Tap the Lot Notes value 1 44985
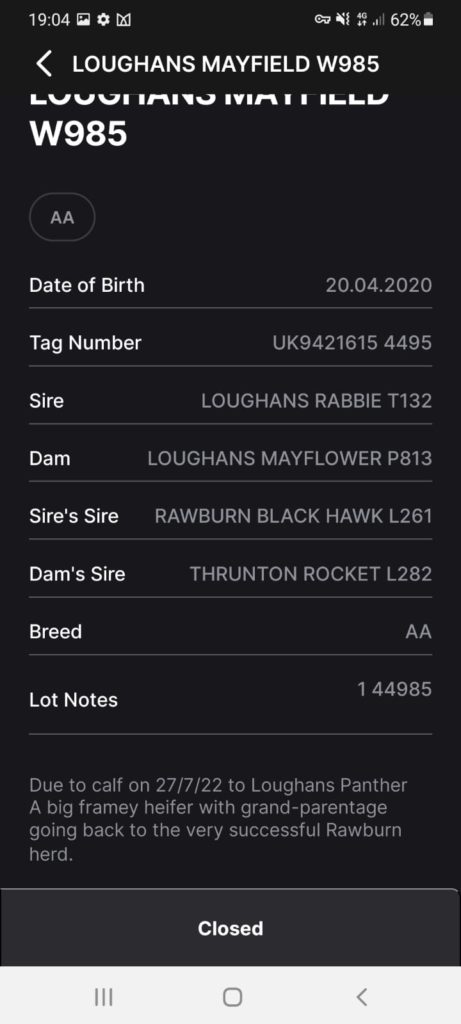The height and width of the screenshot is (1024, 461). coord(394,689)
